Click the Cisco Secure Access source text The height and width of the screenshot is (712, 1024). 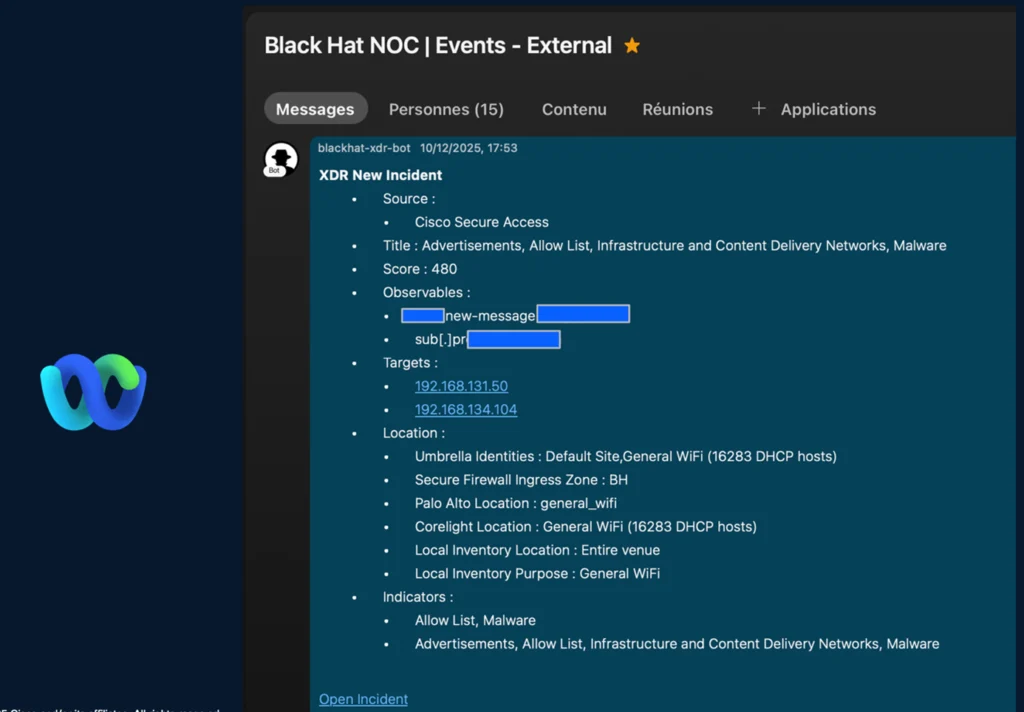tap(481, 222)
